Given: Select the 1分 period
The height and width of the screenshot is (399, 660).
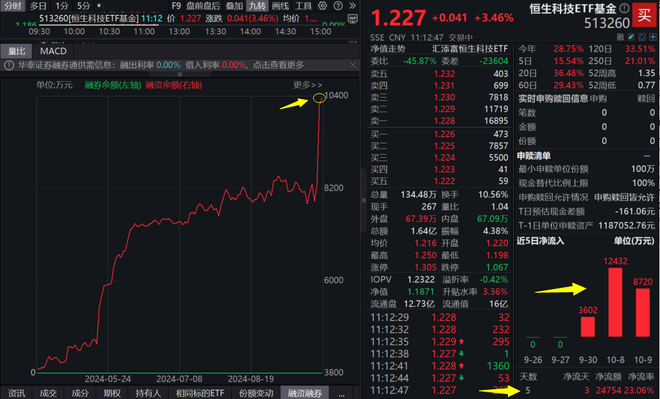Looking at the screenshot, I should pos(61,6).
